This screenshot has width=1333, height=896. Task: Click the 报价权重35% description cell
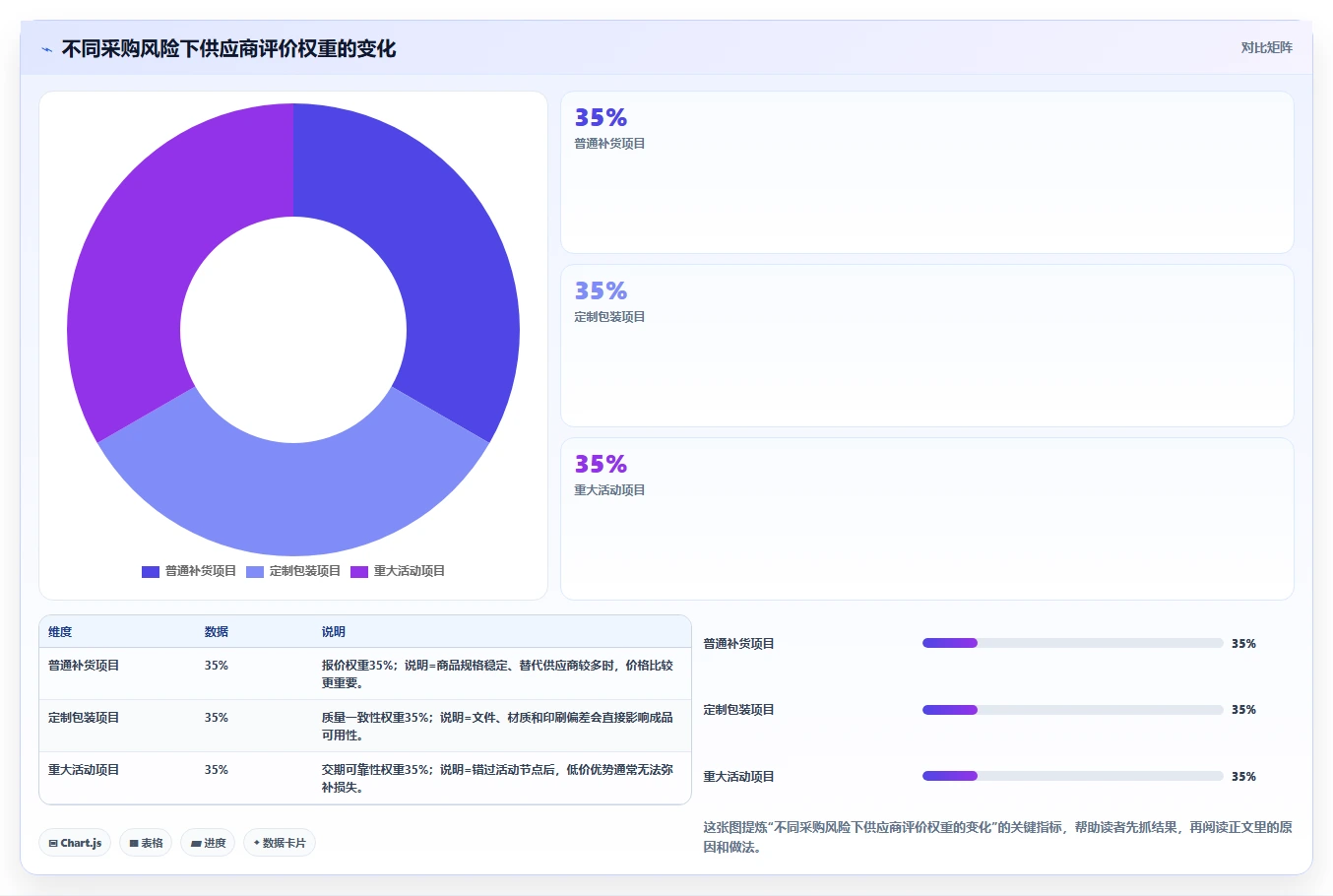(501, 673)
